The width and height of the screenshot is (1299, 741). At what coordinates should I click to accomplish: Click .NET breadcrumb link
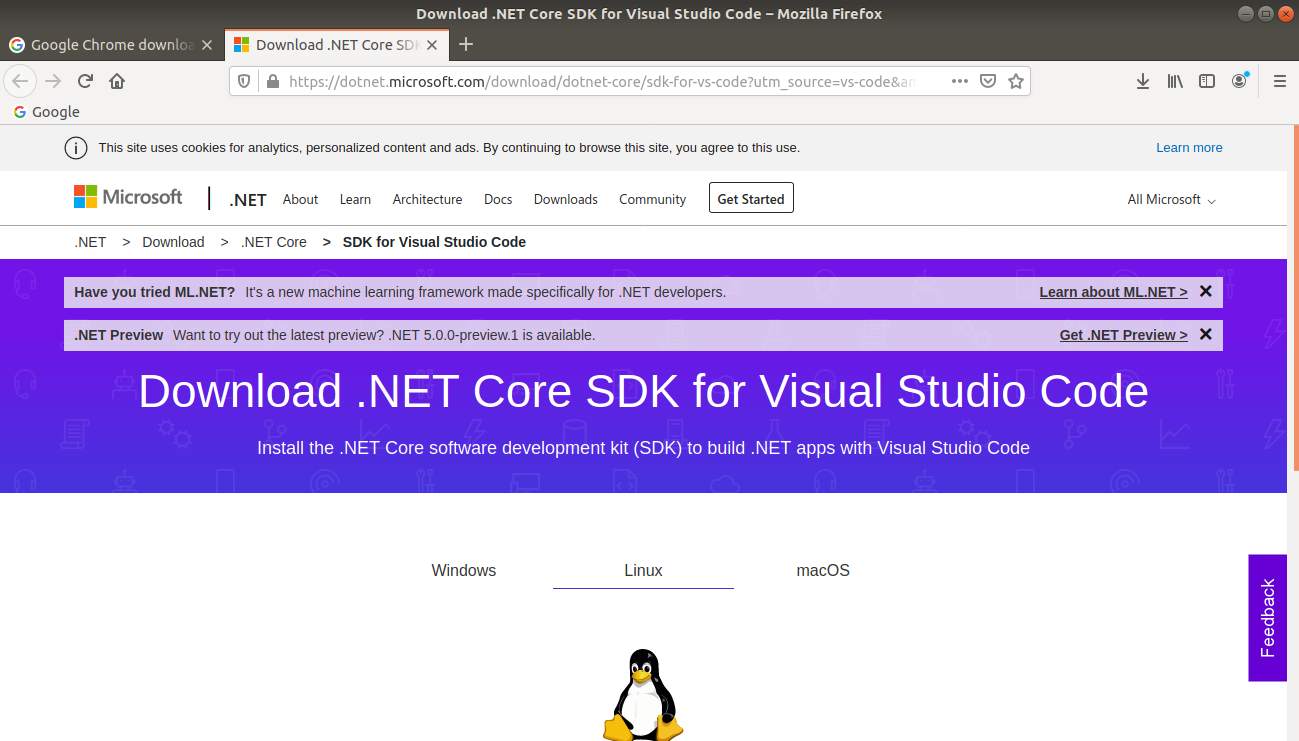[x=90, y=242]
